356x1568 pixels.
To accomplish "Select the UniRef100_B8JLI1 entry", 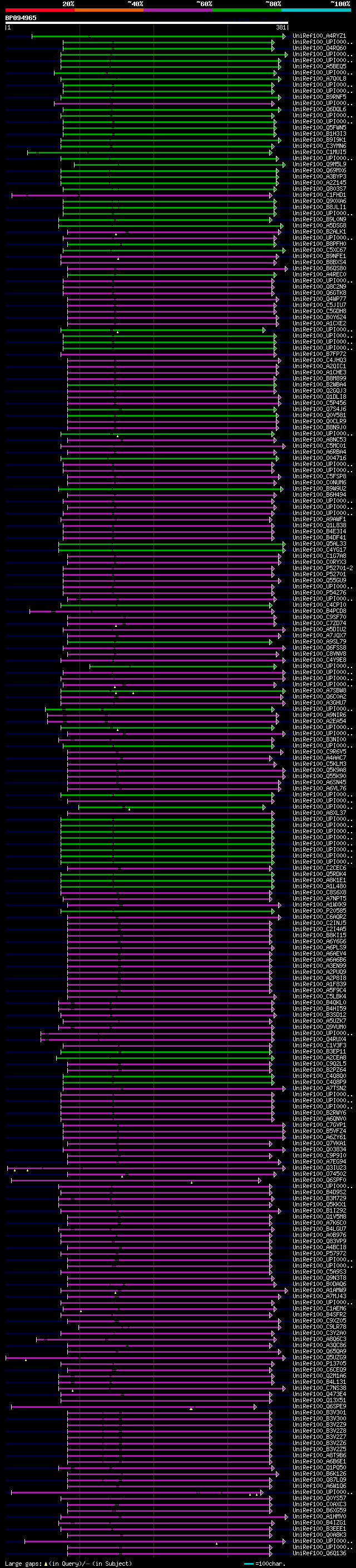I will [x=319, y=207].
